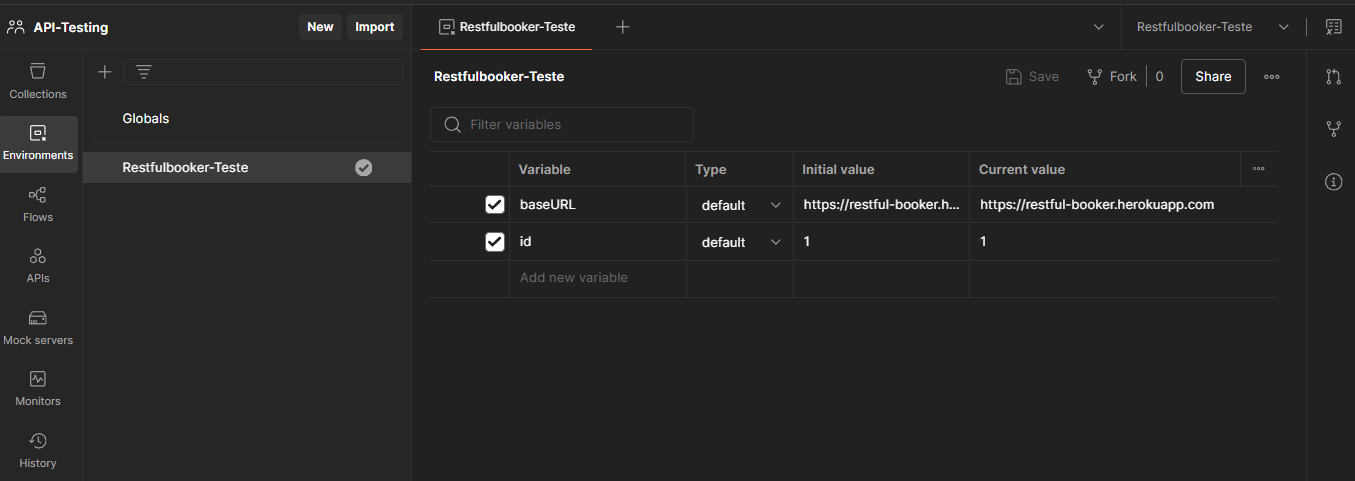Uncheck the baseURL variable checkbox
This screenshot has height=481, width=1355.
[495, 205]
